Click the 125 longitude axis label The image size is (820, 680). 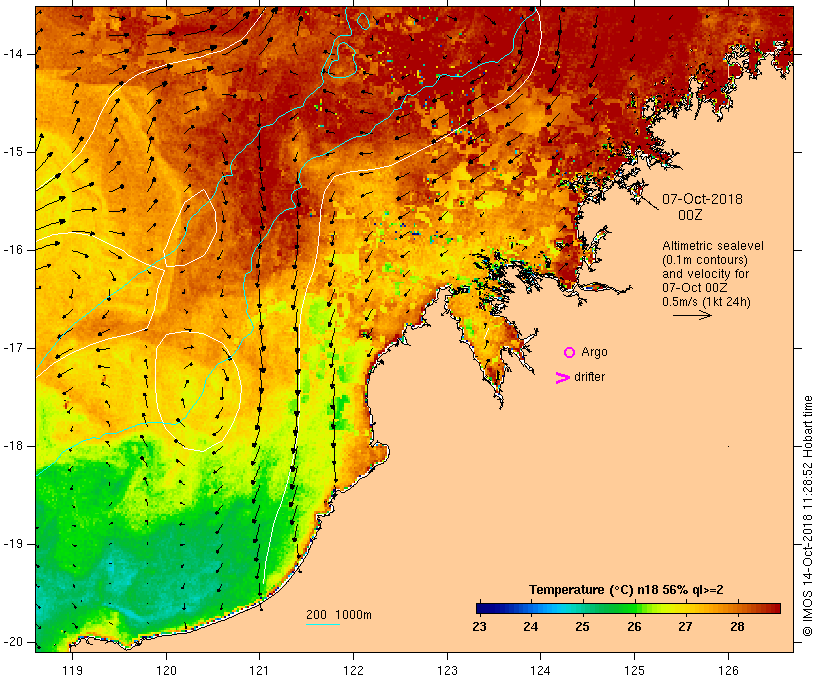point(635,671)
